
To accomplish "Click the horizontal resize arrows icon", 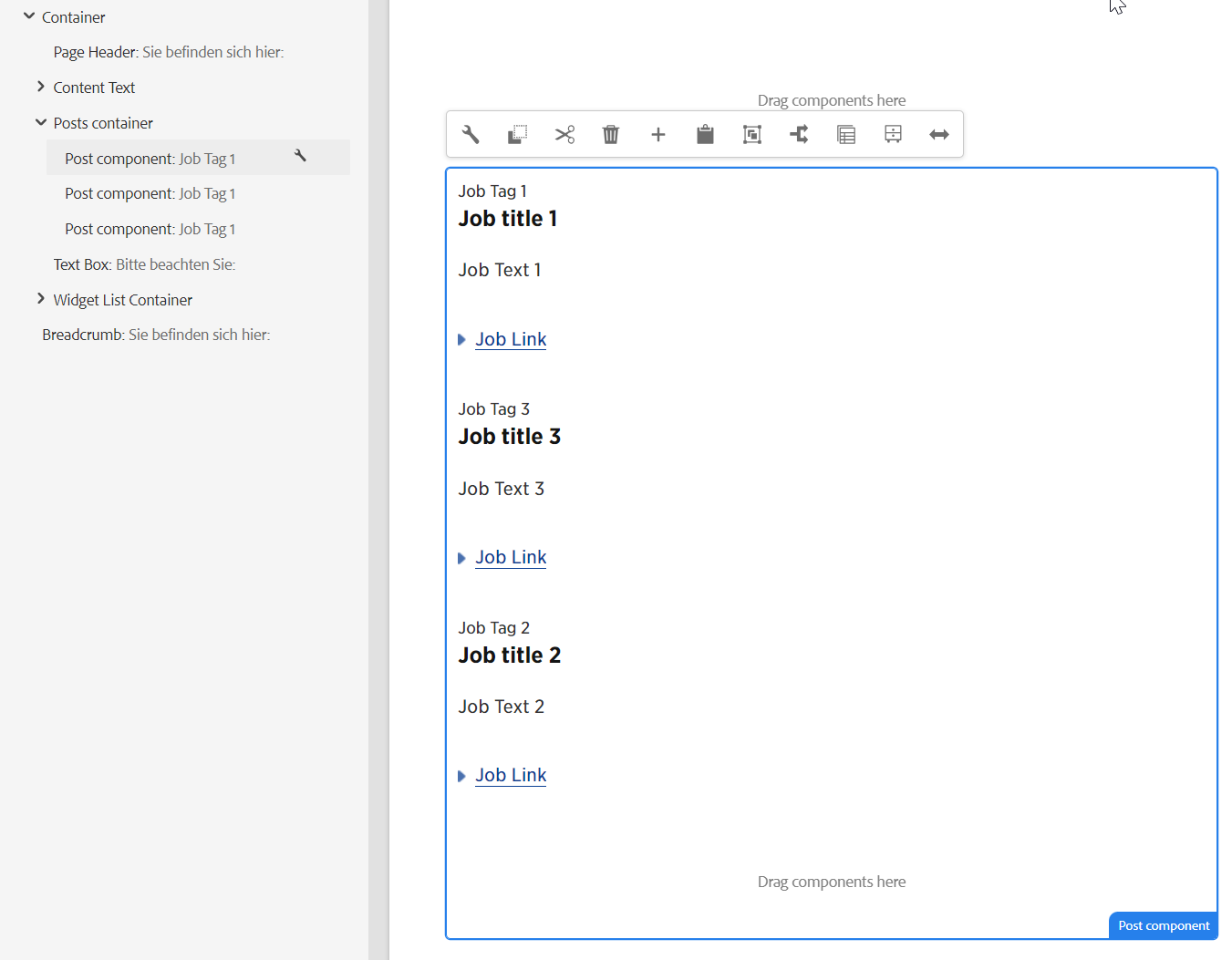I will 939,134.
